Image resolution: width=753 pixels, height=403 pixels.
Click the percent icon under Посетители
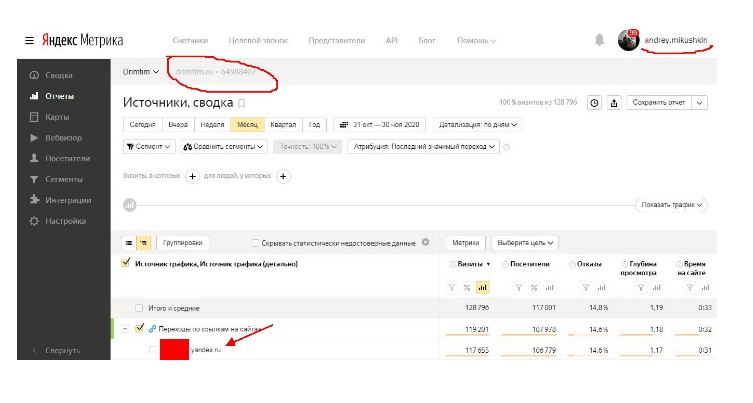click(x=534, y=288)
